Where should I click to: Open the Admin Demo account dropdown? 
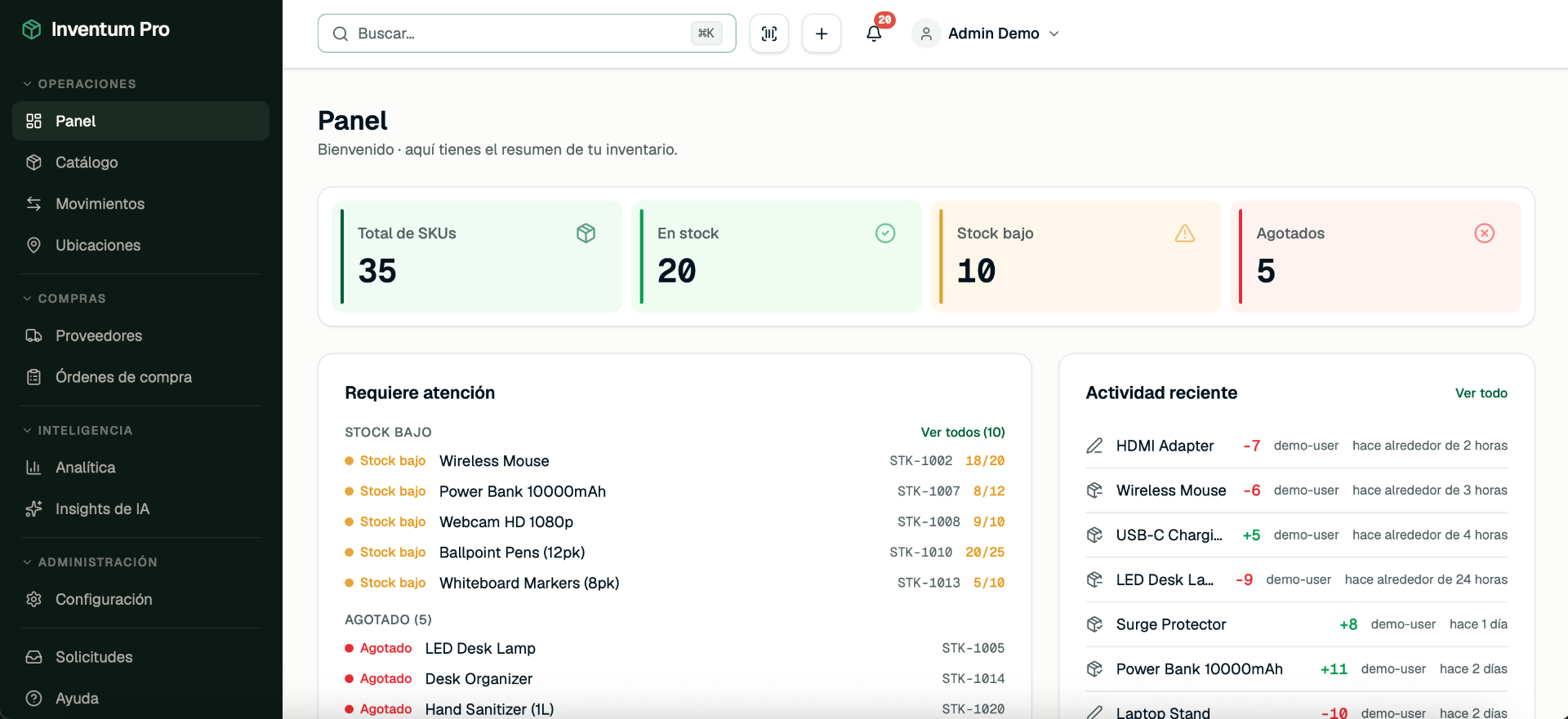pos(986,33)
